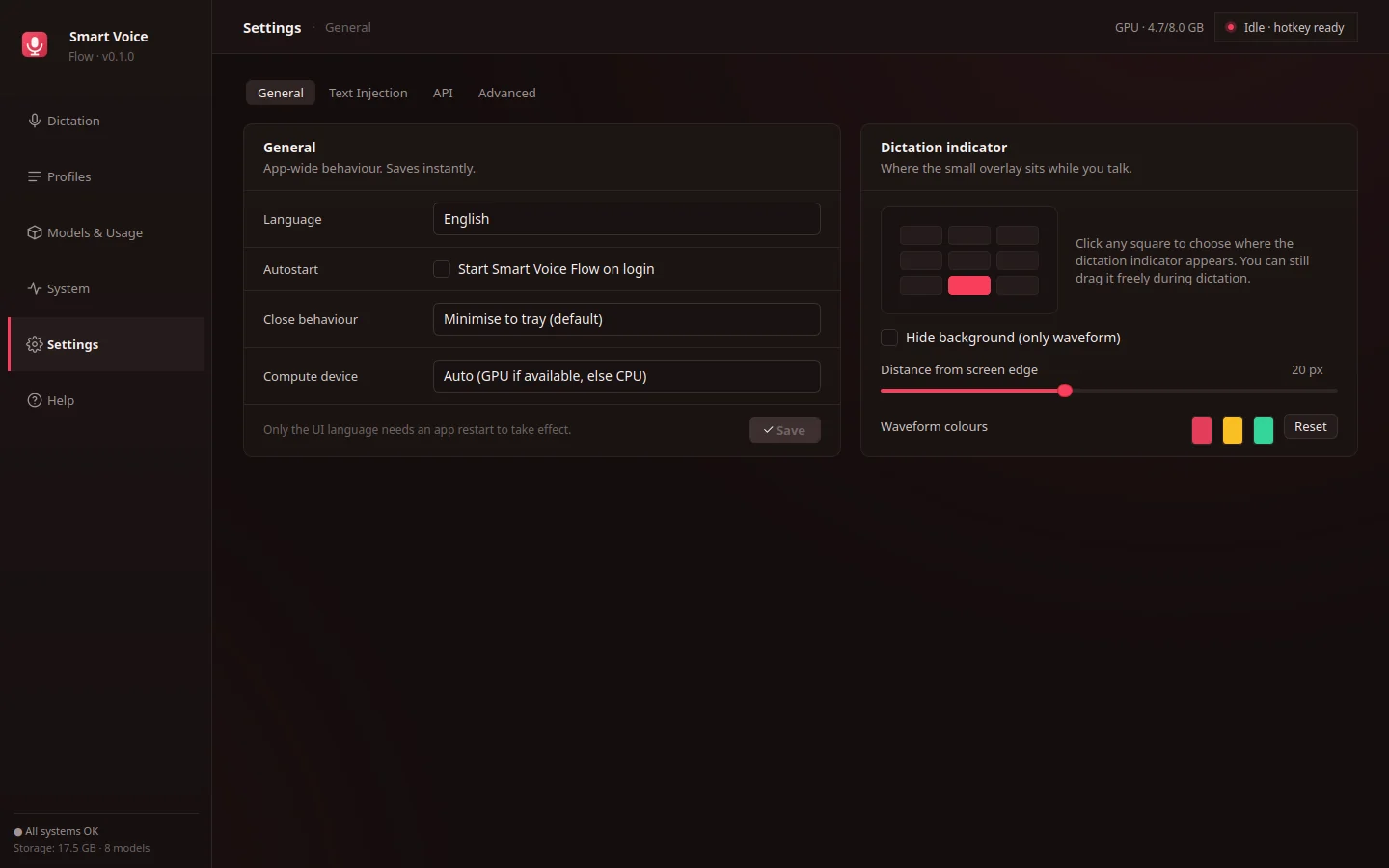
Task: Open the Advanced tab
Action: tap(507, 93)
